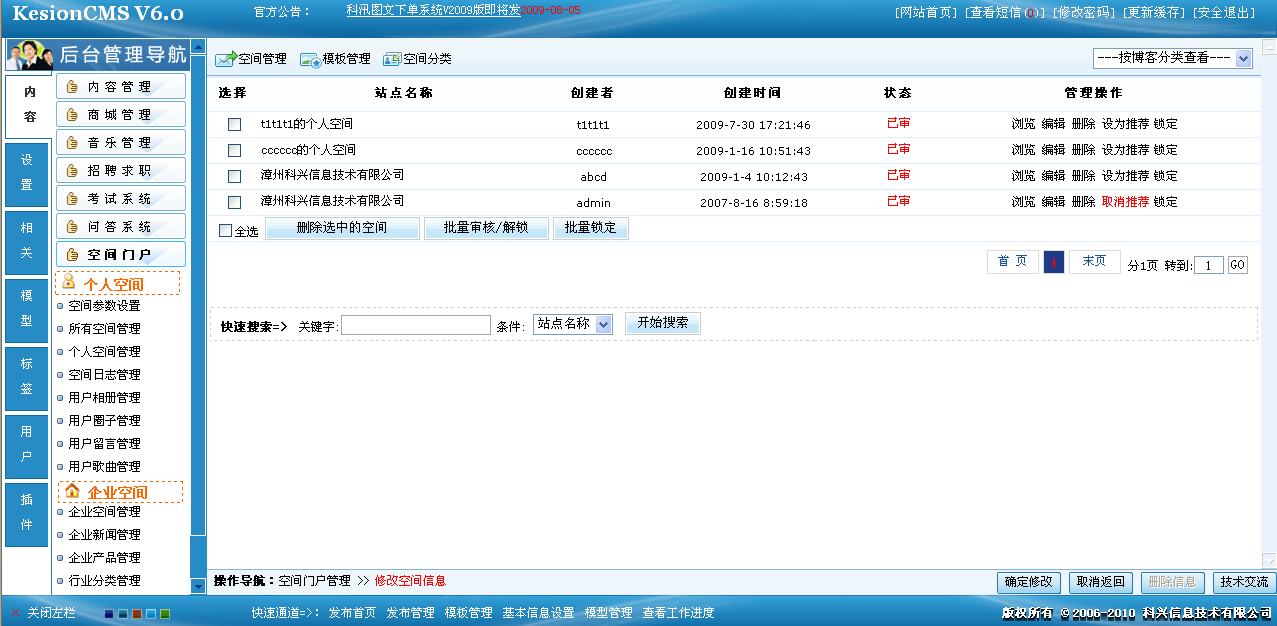Click the 个人空间 user icon
This screenshot has height=626, width=1277.
70,283
